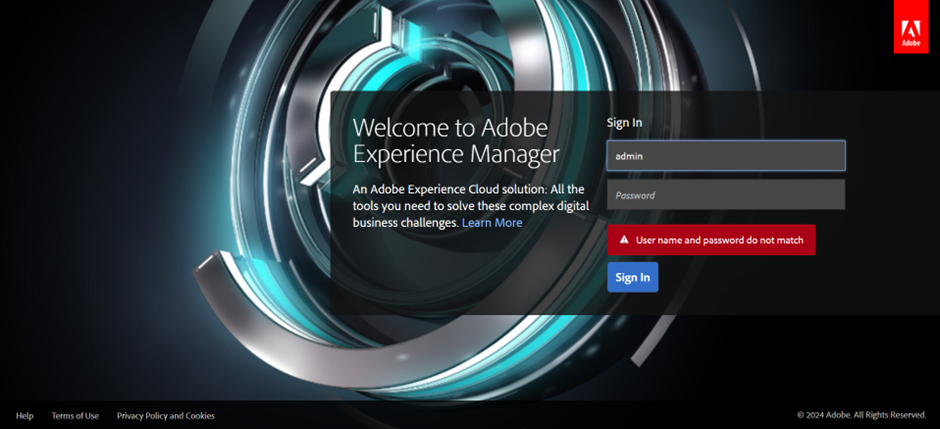
Task: Click the '© 2024 Adobe. All Rights Reserved.' text
Action: (x=861, y=415)
